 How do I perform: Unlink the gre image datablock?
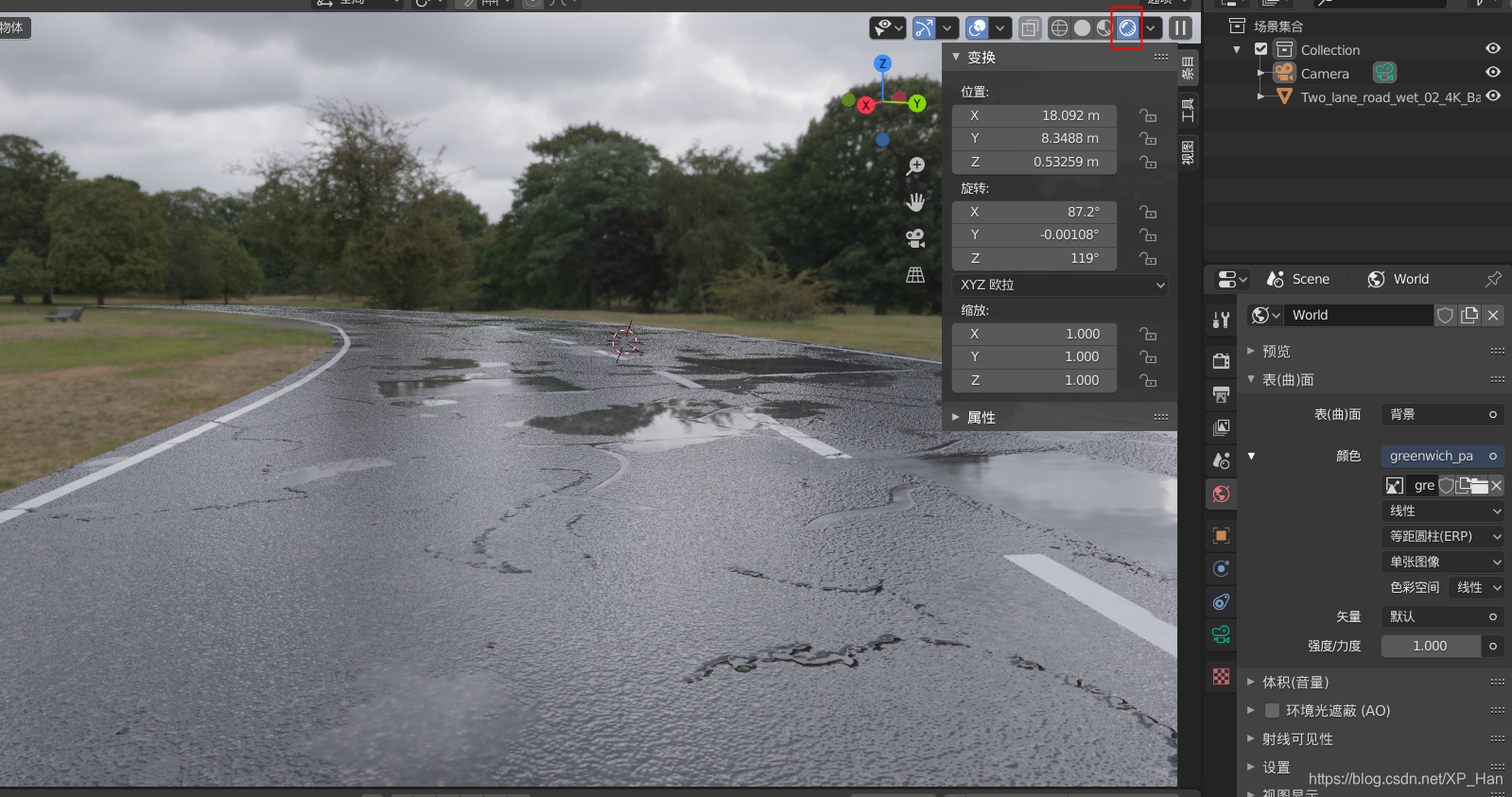[1496, 485]
